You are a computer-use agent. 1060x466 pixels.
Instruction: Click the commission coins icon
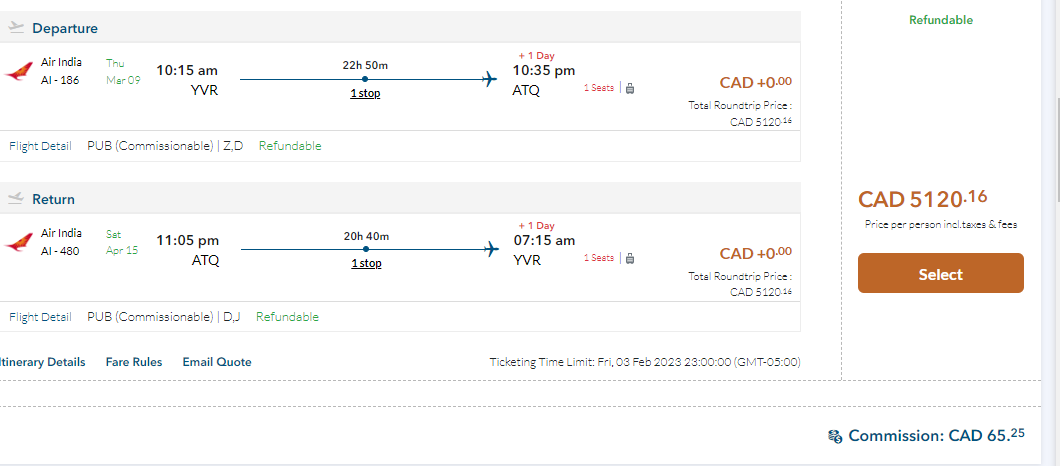835,436
